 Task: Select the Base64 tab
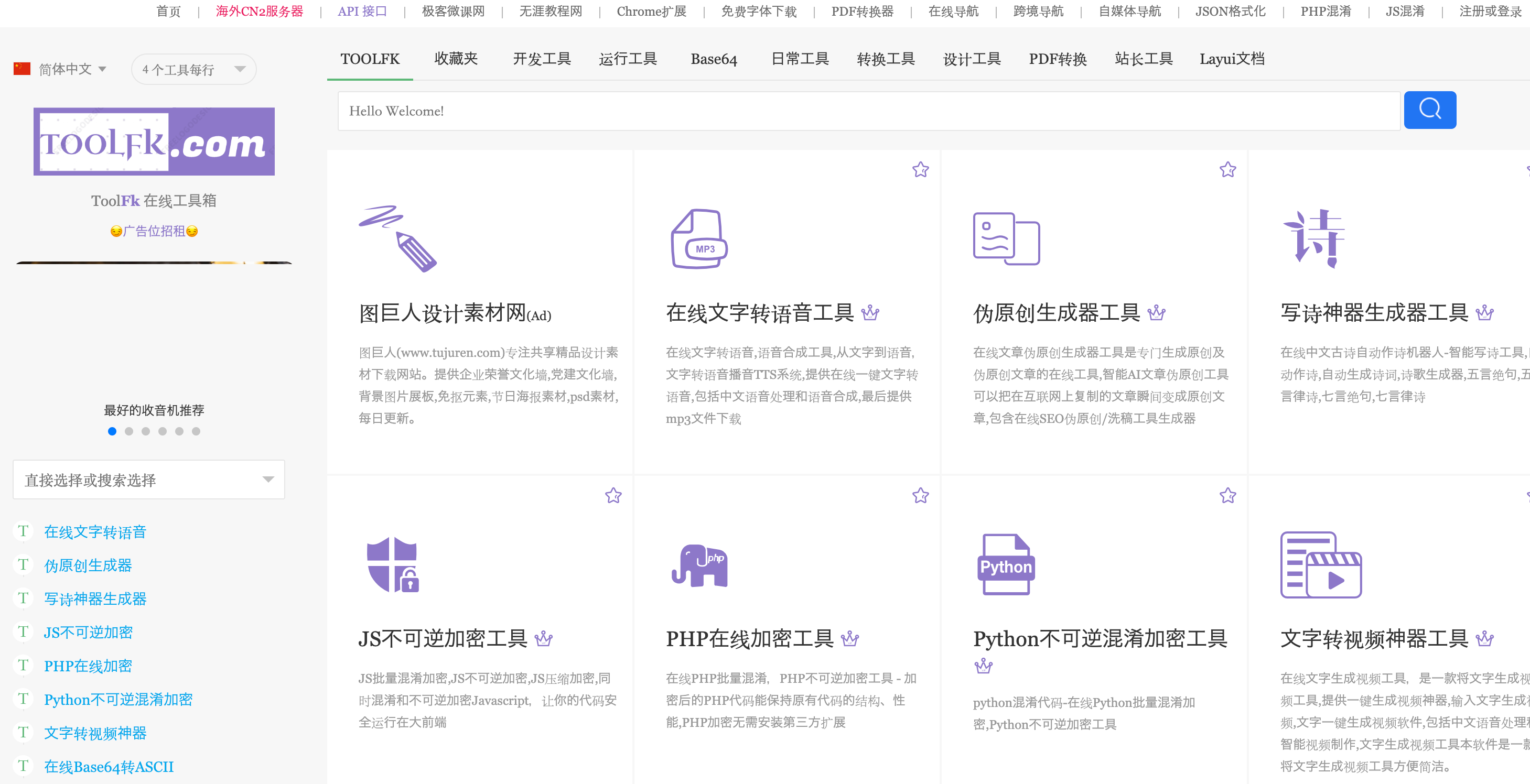[x=713, y=59]
